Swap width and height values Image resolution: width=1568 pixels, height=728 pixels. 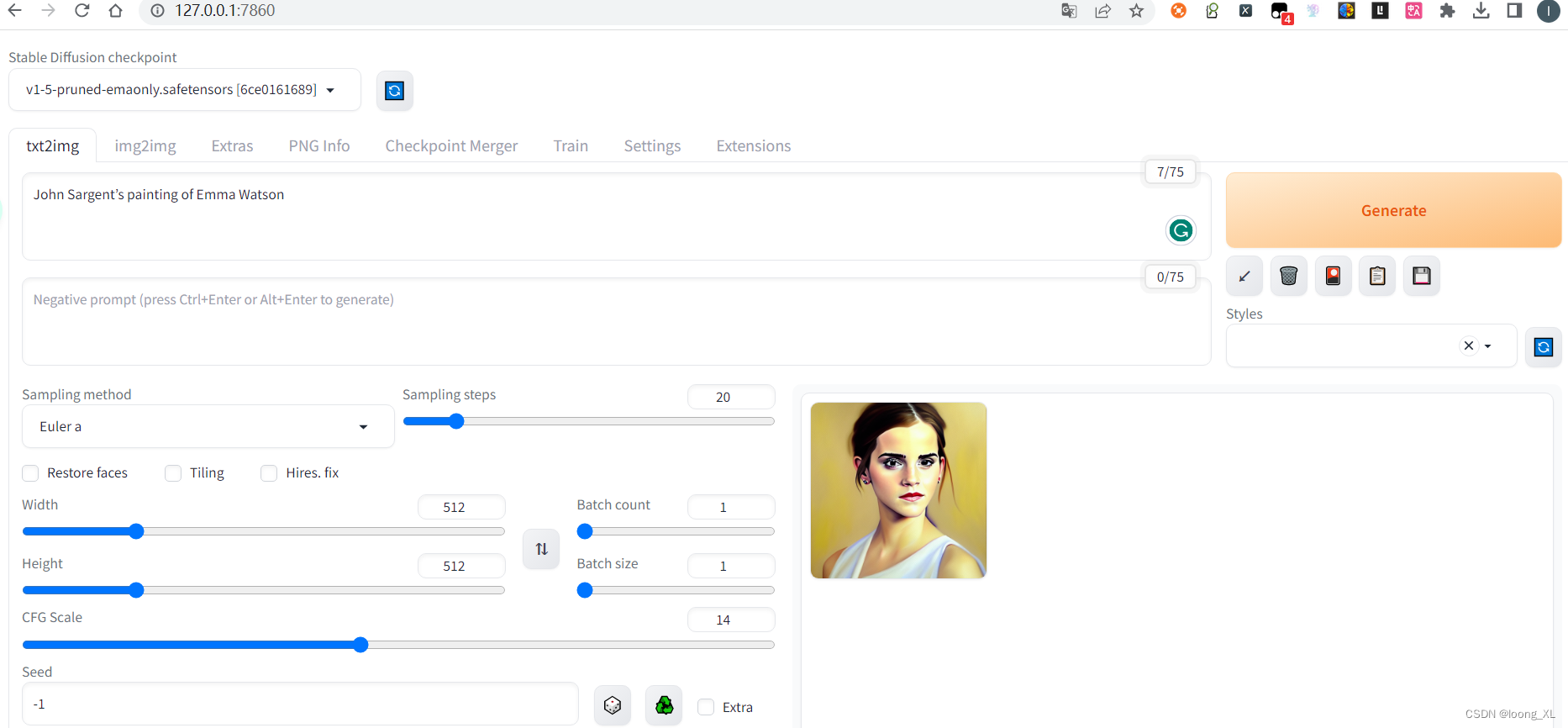pyautogui.click(x=541, y=549)
